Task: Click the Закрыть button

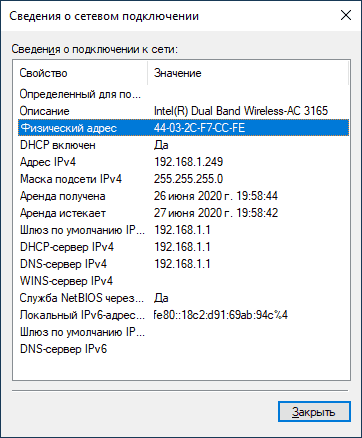Action: point(314,412)
